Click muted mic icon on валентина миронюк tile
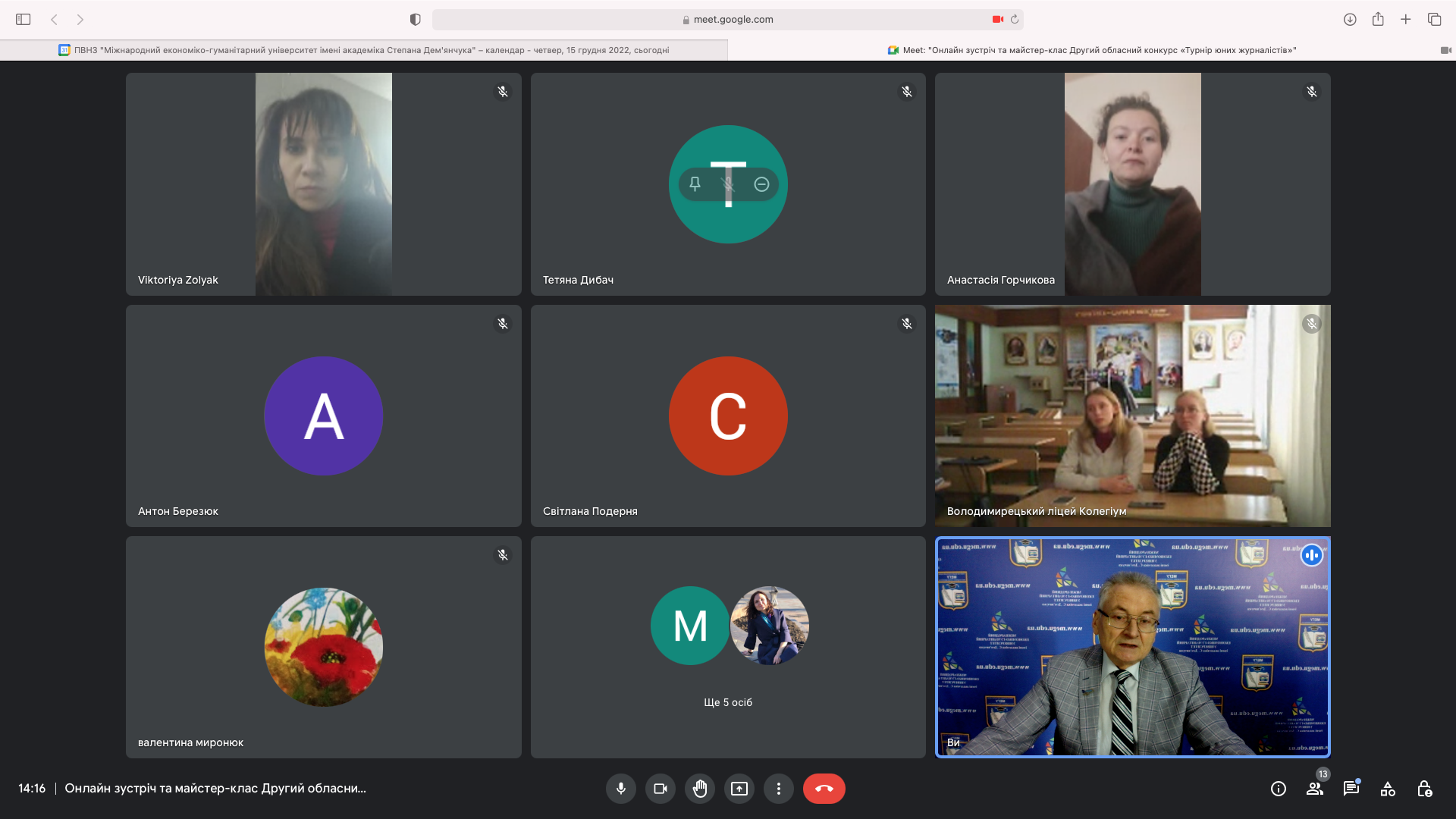The width and height of the screenshot is (1456, 819). click(x=503, y=555)
